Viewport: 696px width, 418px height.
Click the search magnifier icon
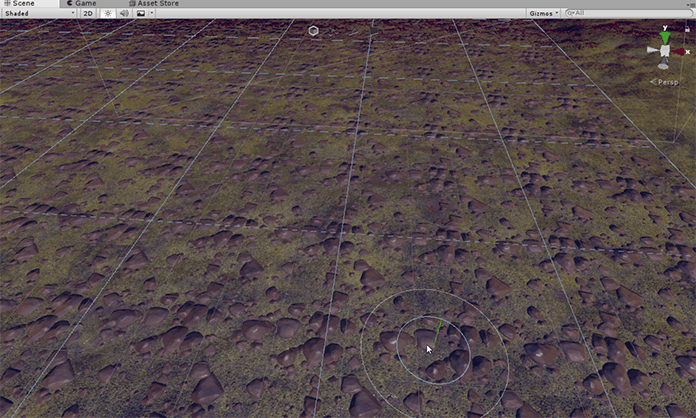(x=570, y=14)
